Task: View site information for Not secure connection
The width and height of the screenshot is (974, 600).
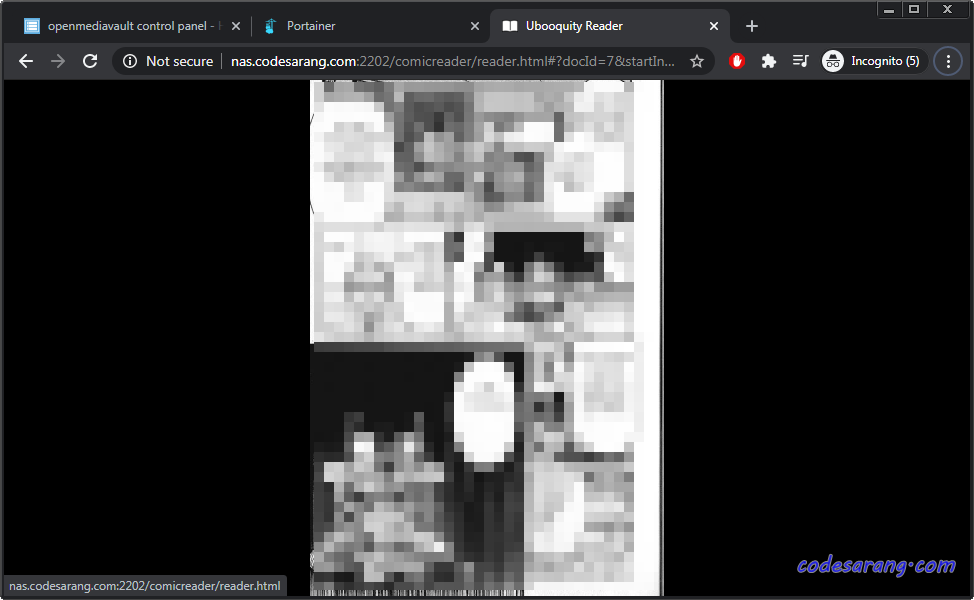Action: (x=130, y=61)
